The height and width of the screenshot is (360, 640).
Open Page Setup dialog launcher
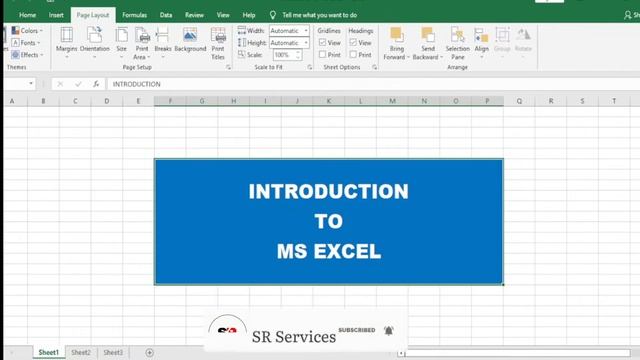(x=228, y=67)
